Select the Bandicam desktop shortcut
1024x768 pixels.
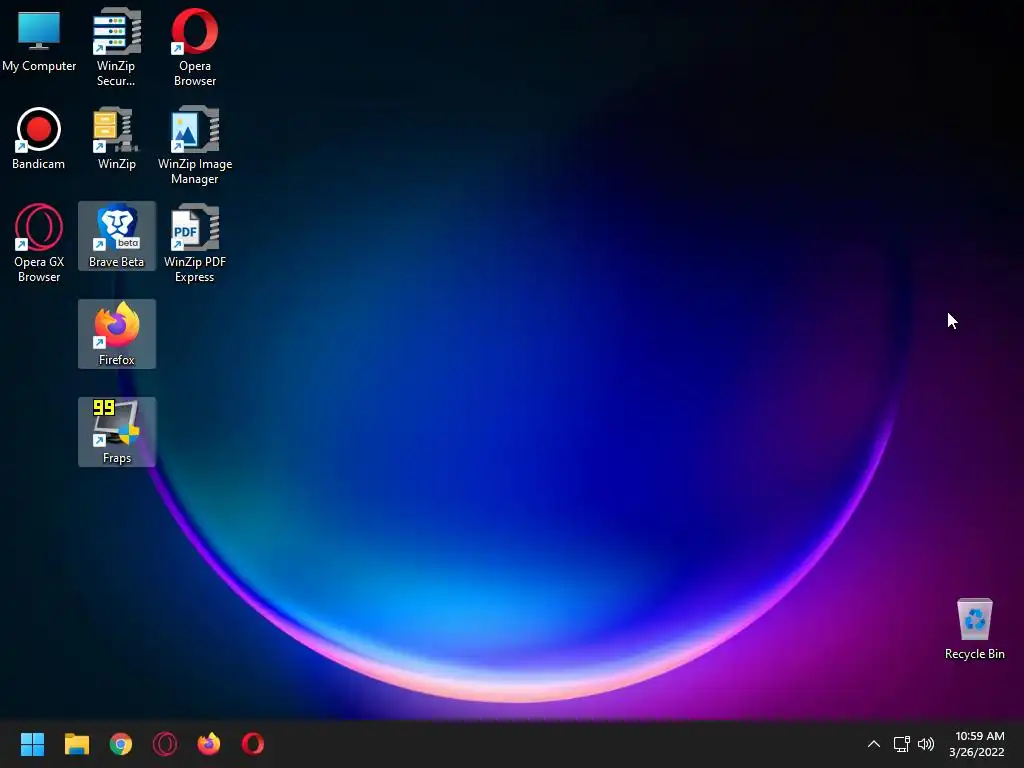point(39,138)
